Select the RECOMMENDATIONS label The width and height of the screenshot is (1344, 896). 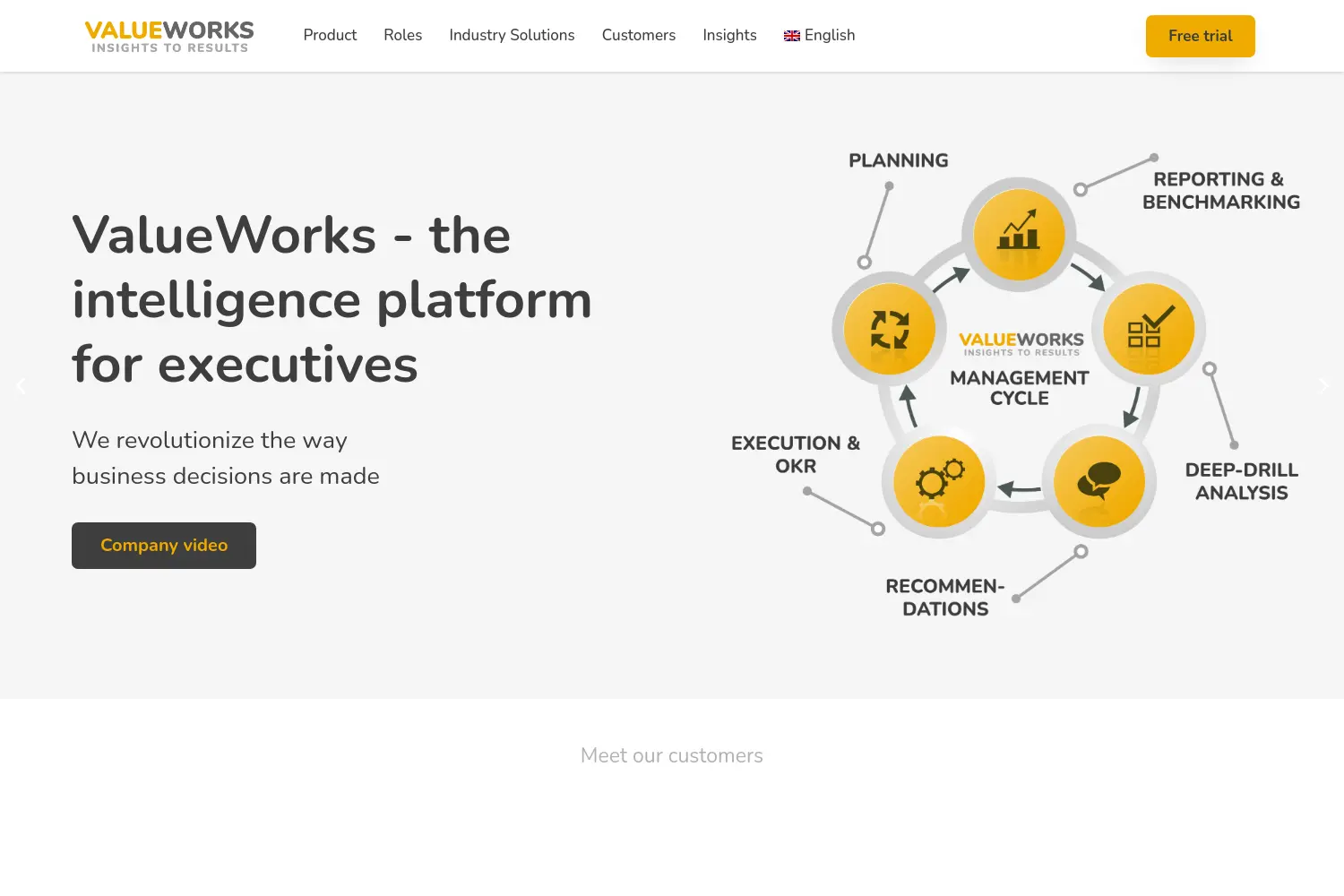tap(945, 598)
